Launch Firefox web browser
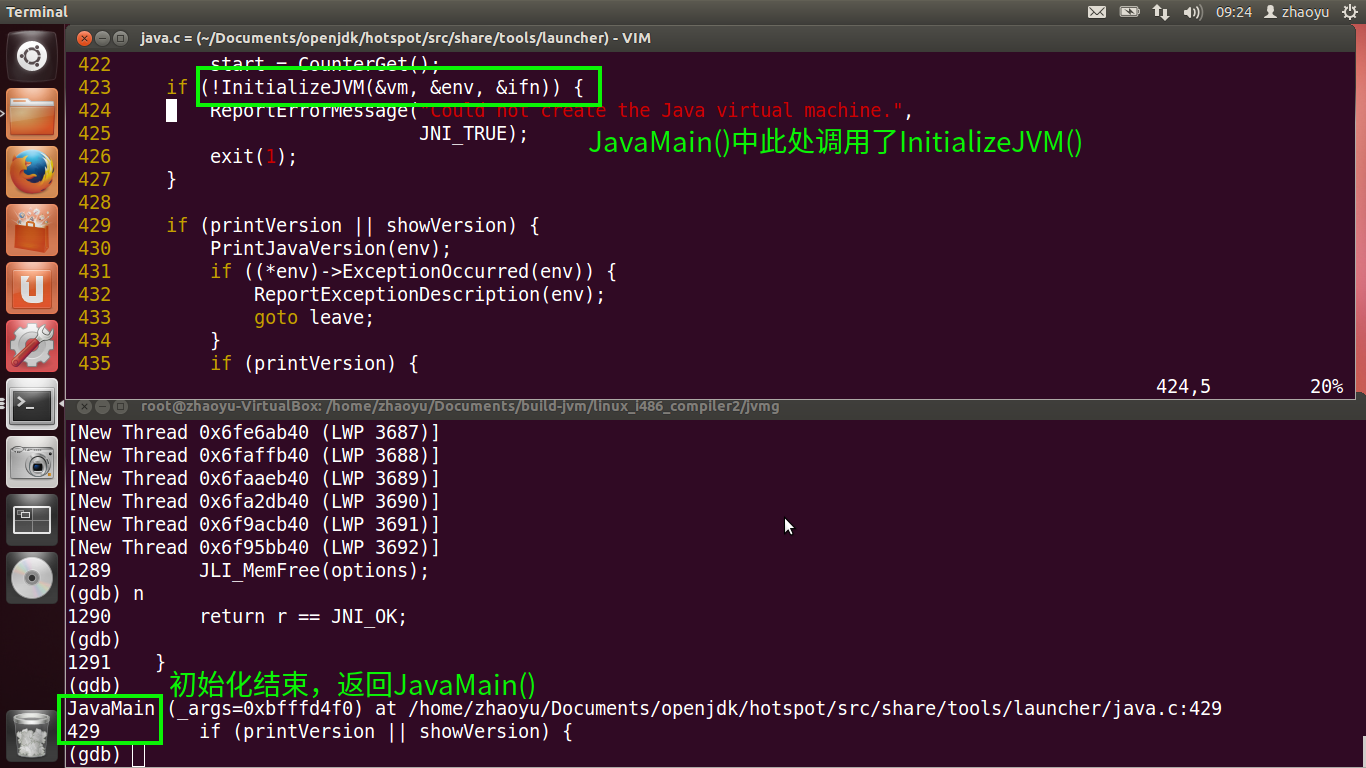 point(32,173)
